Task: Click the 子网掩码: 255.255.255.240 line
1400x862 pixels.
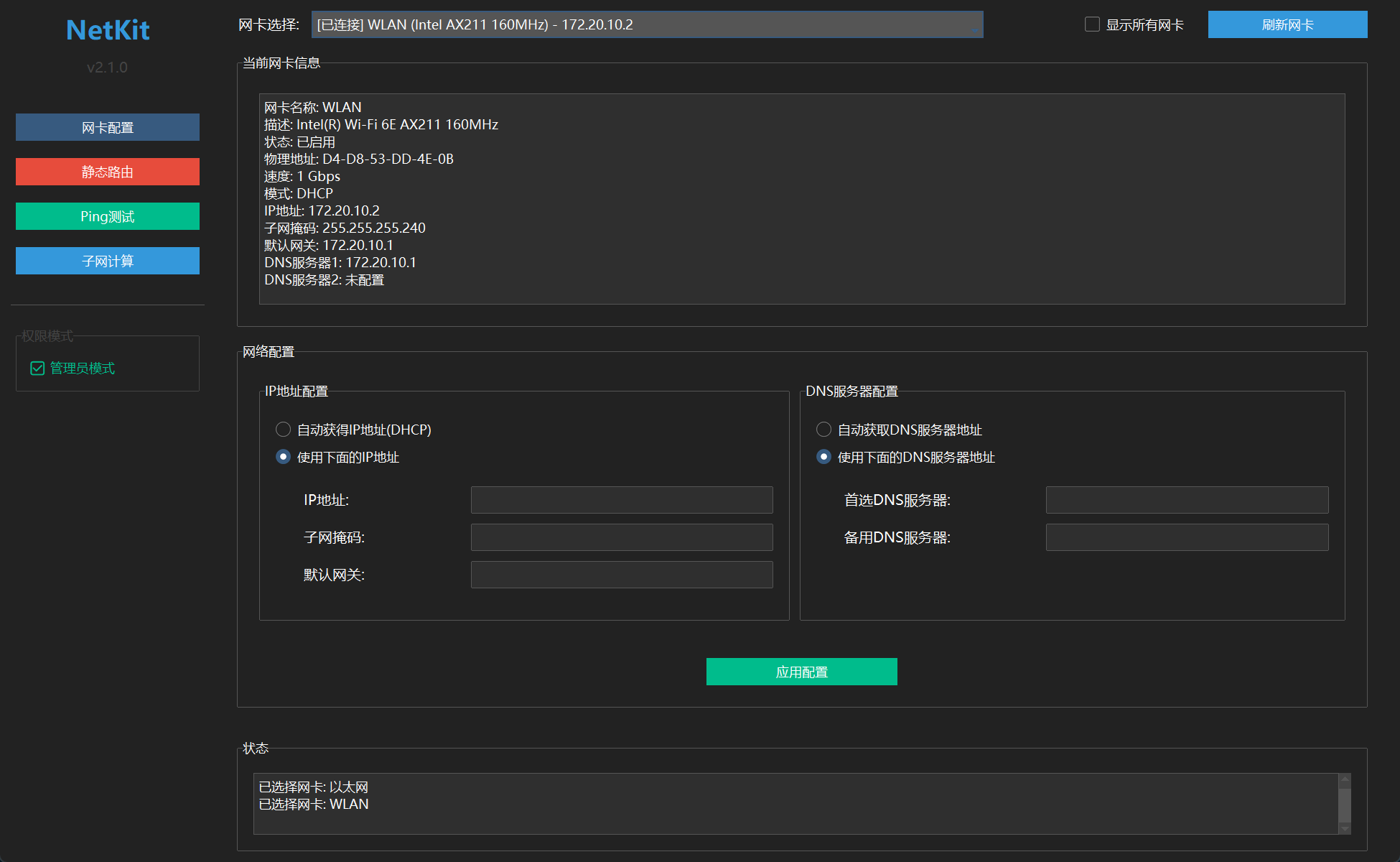Action: tap(345, 228)
